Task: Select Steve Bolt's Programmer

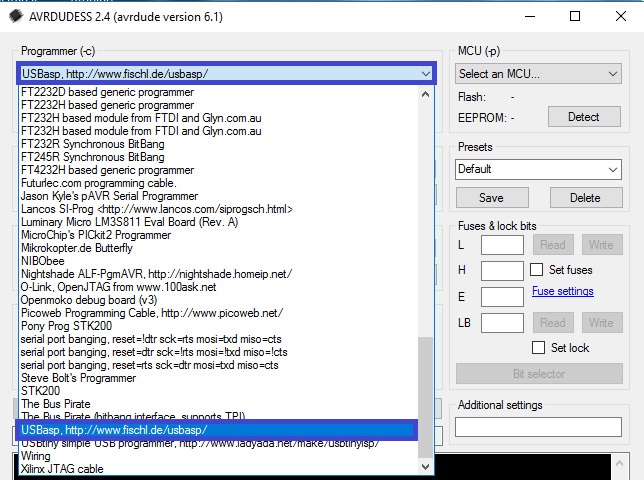Action: point(219,378)
